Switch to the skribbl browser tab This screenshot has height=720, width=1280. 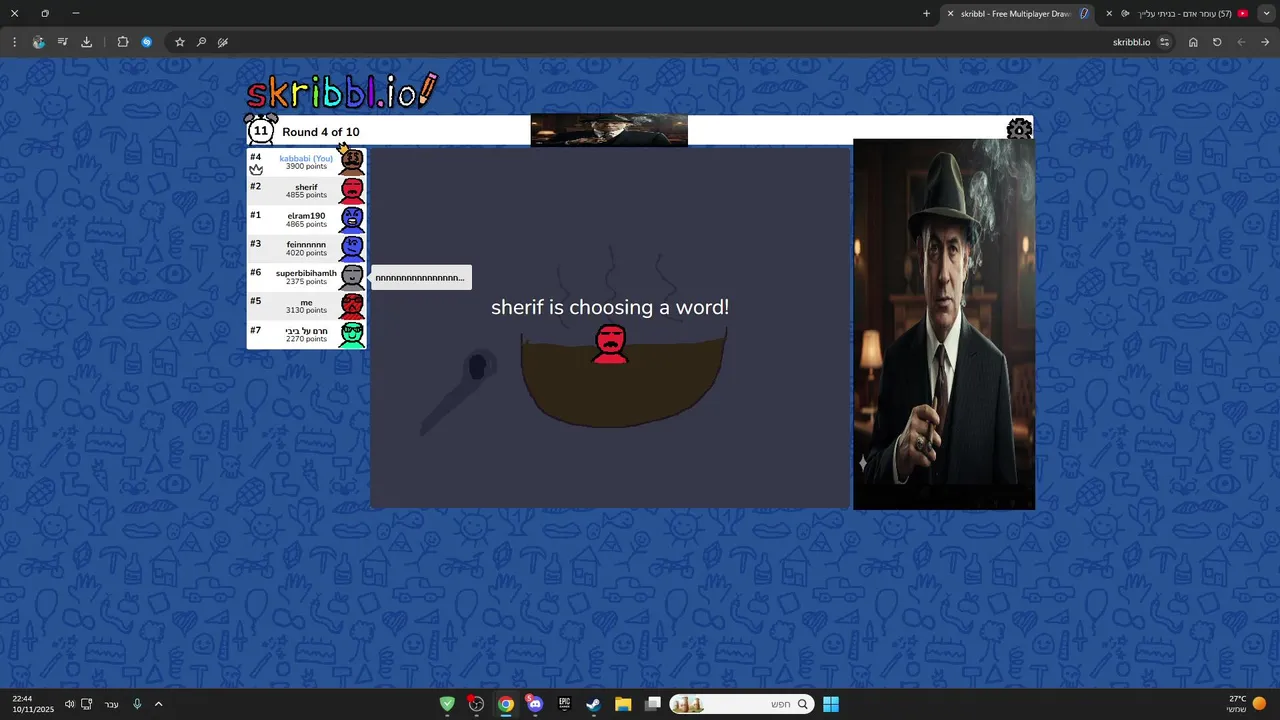[x=1018, y=14]
